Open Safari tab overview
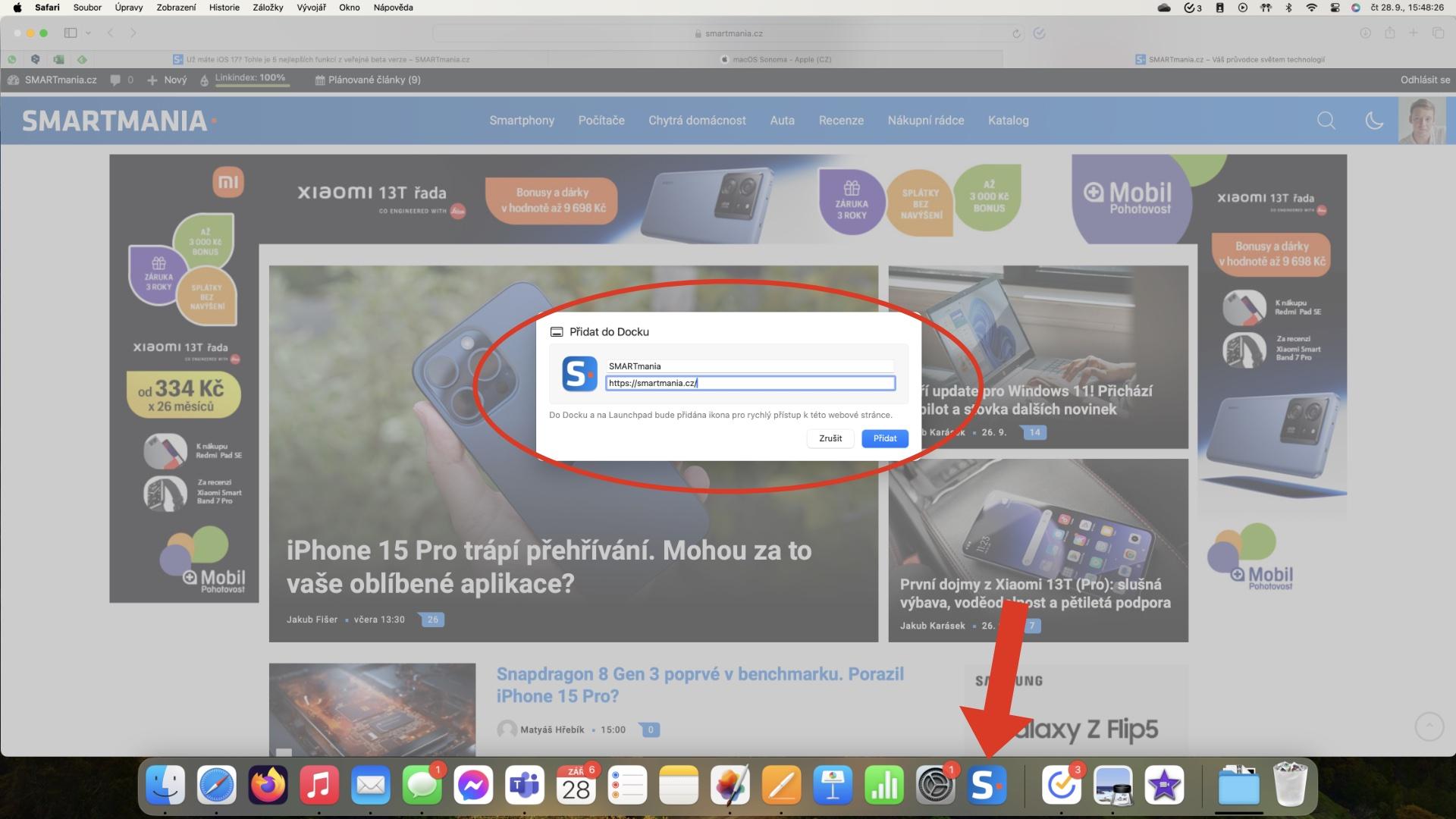1456x819 pixels. 1438,33
